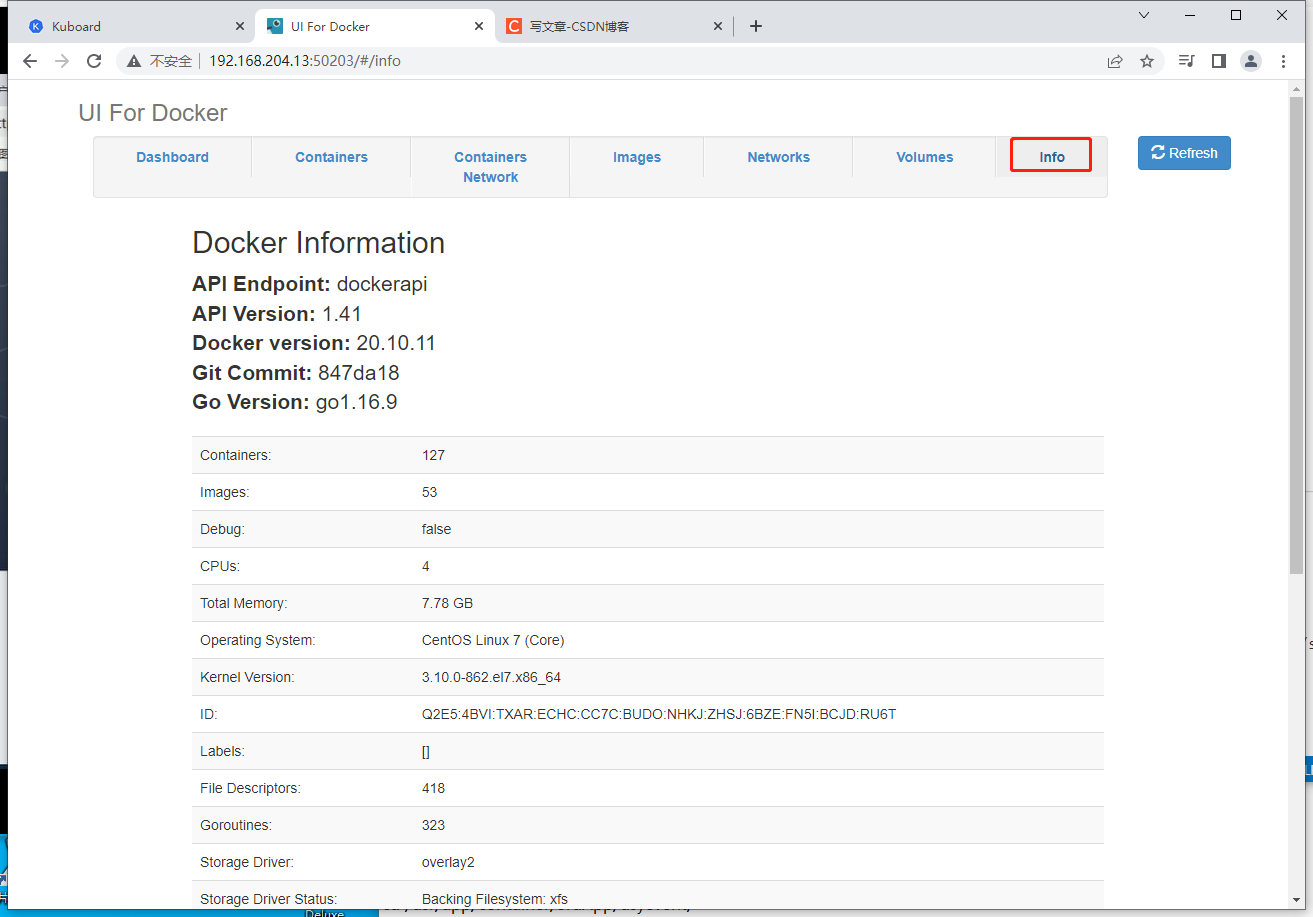The image size is (1313, 917).
Task: Click the CSDN tab favicon
Action: point(513,26)
